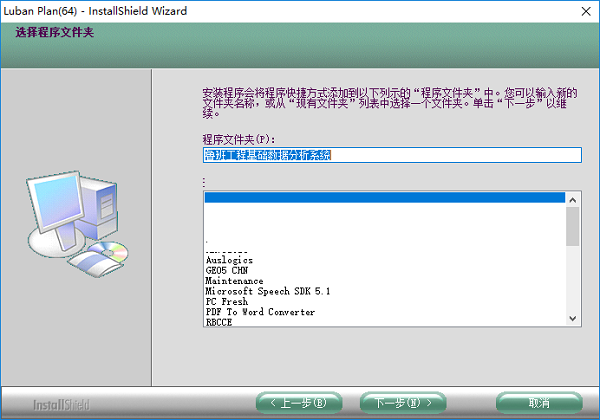Click scrollbar up arrow in folder list
The height and width of the screenshot is (420, 600).
(x=573, y=200)
